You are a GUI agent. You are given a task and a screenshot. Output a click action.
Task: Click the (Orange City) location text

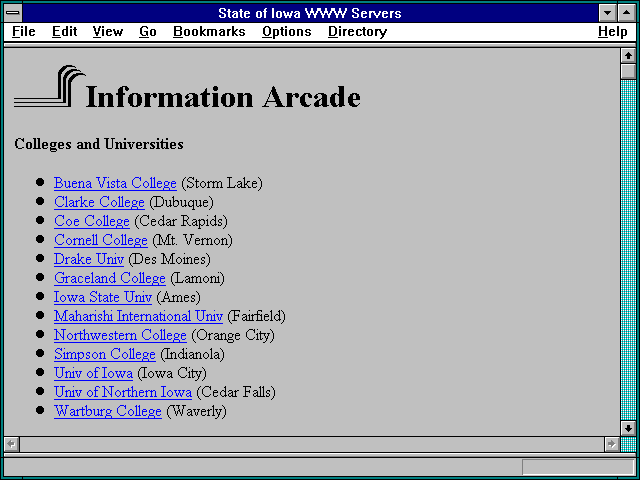pos(233,335)
